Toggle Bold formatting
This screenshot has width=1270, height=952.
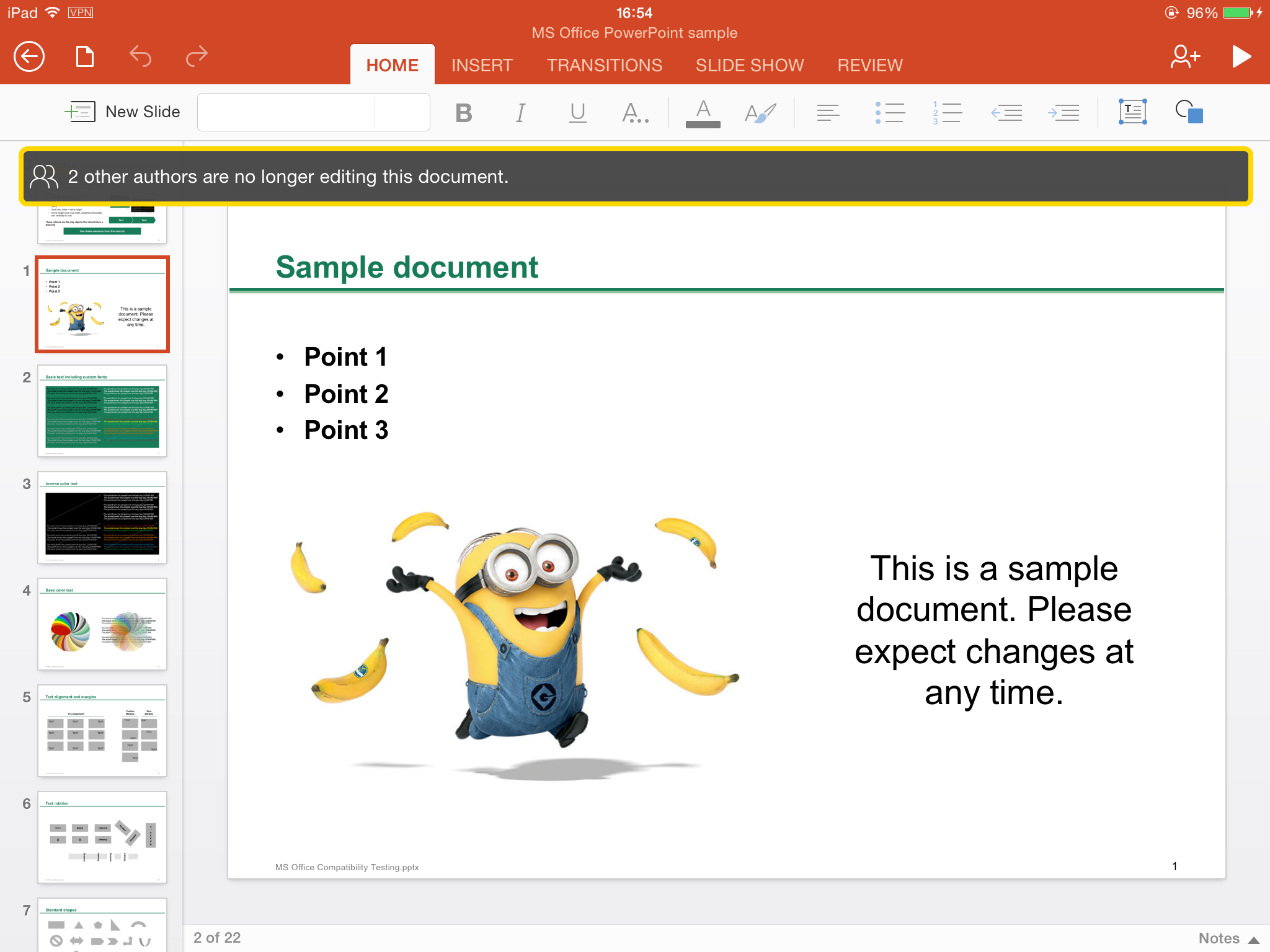click(463, 112)
